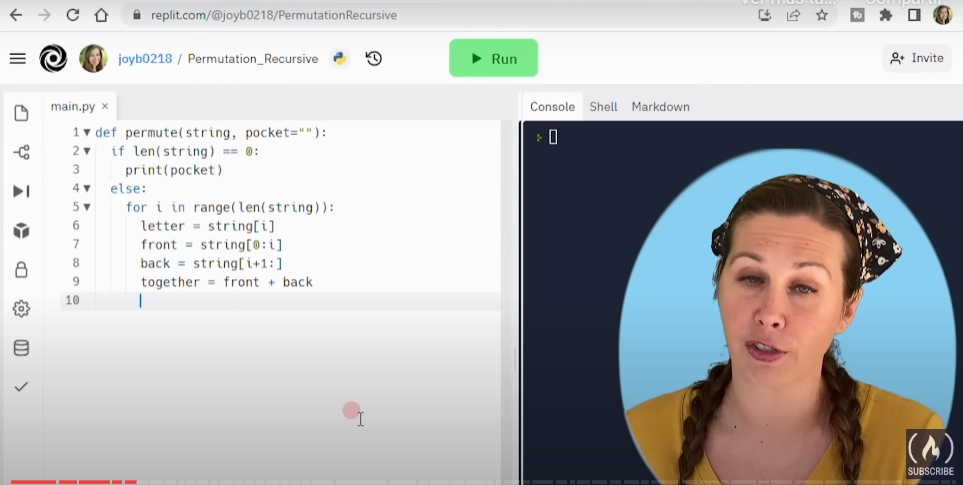Collapse the for loop at line 5
This screenshot has height=485, width=963.
87,207
